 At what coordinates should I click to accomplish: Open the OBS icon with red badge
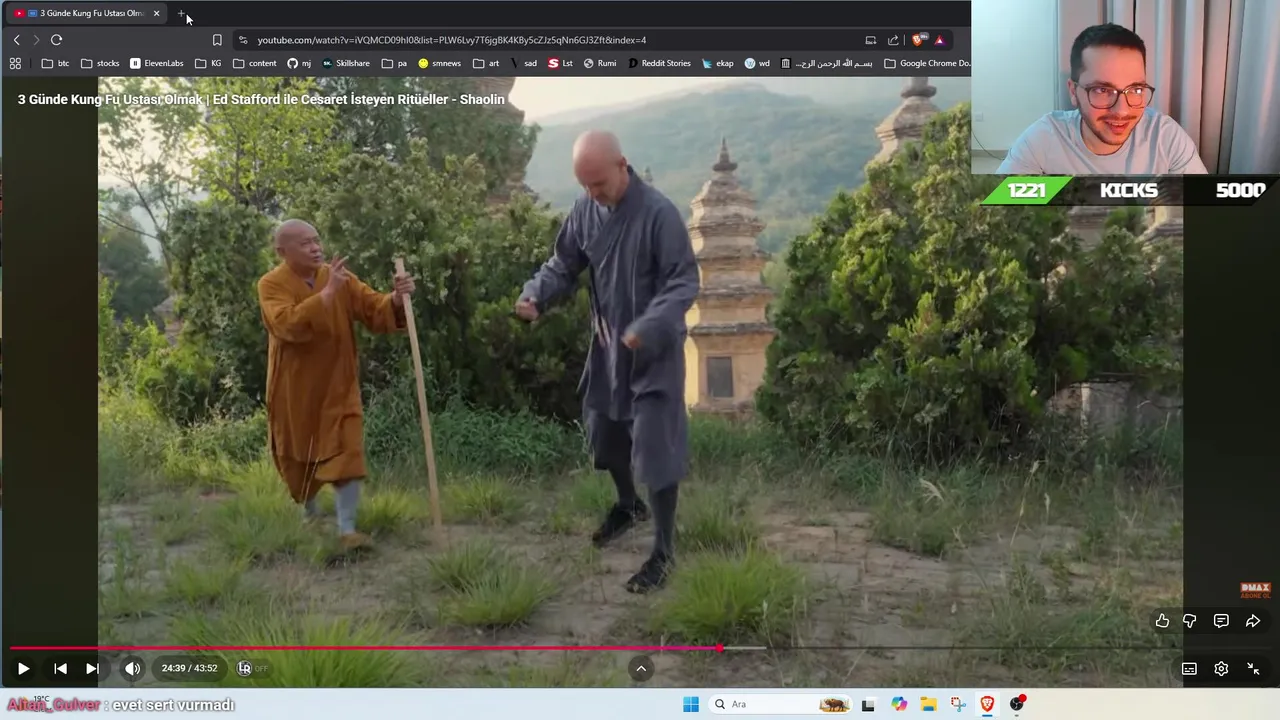point(1017,704)
